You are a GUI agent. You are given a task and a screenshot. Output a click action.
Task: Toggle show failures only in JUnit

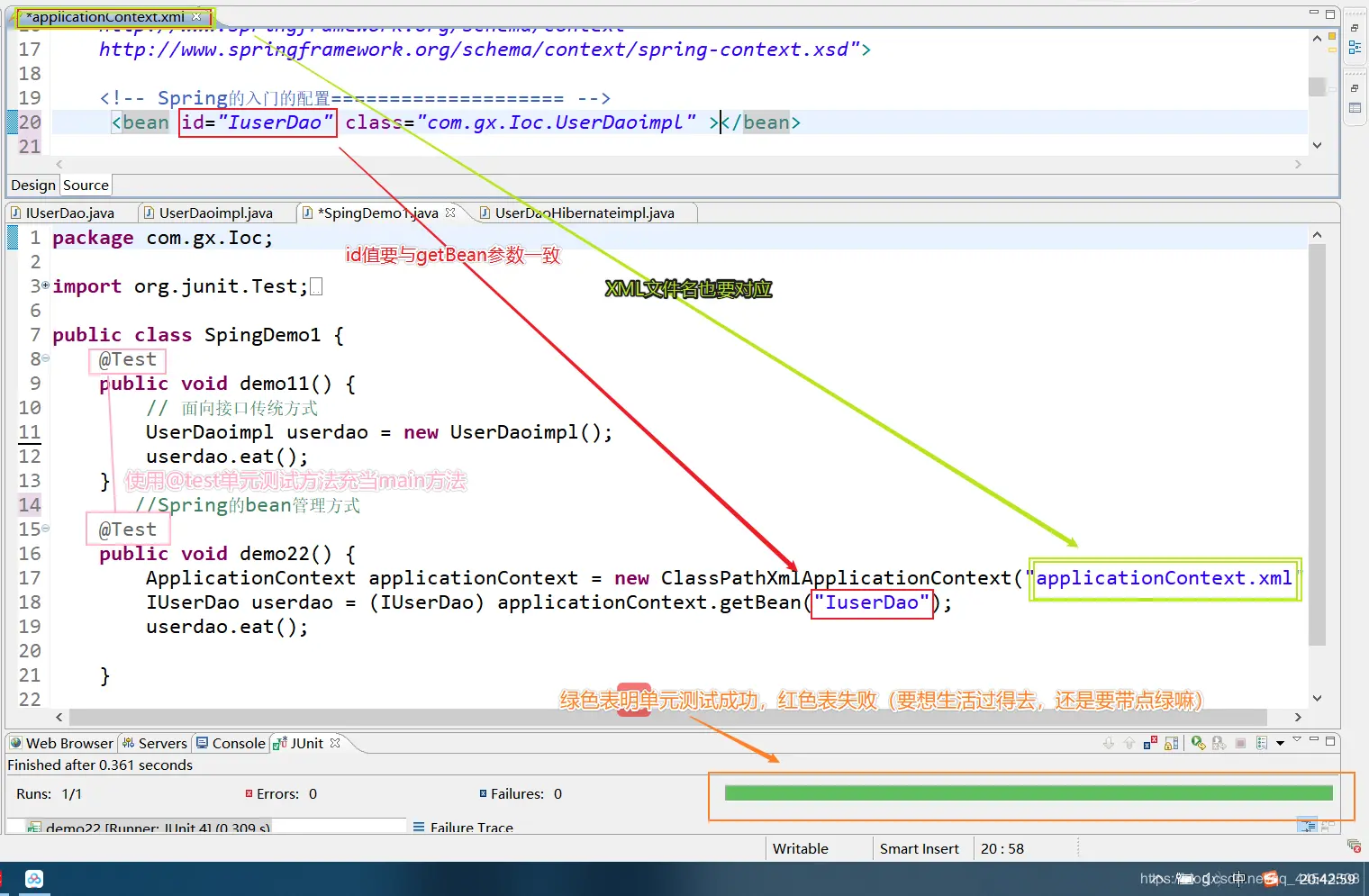point(1150,743)
